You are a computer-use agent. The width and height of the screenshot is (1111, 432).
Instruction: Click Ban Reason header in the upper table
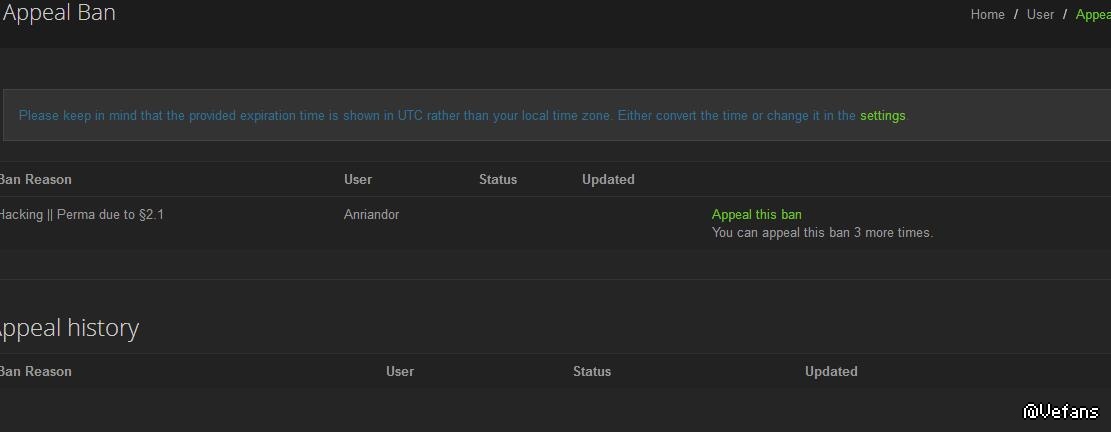pyautogui.click(x=36, y=180)
